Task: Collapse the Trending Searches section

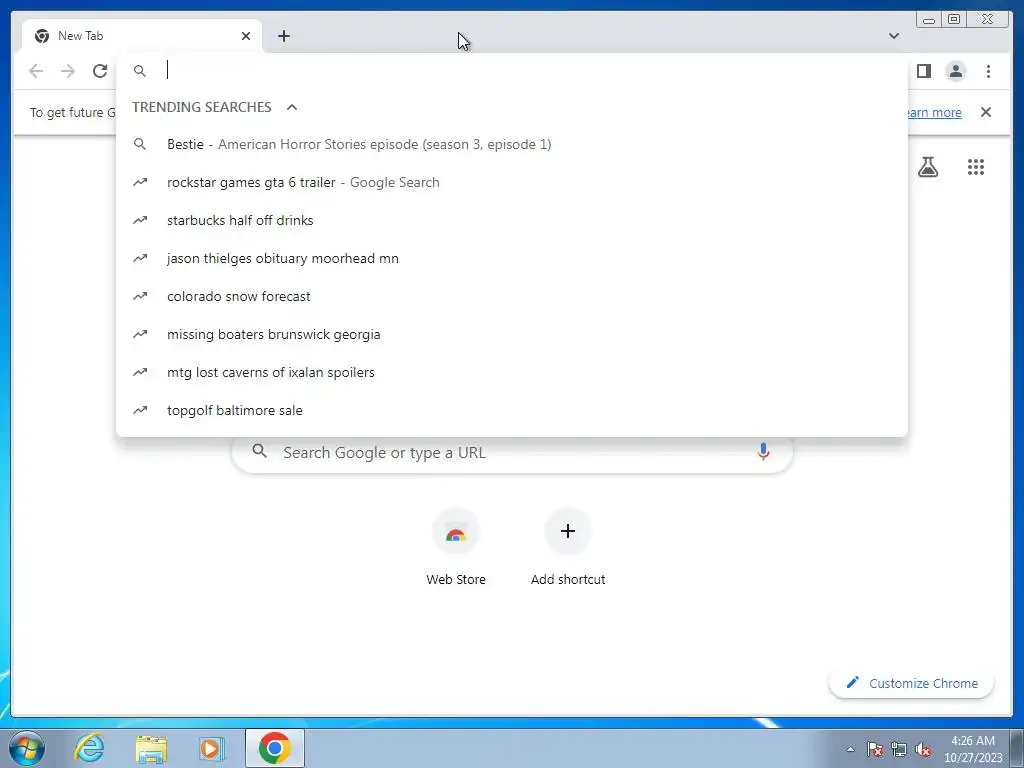Action: click(x=292, y=107)
